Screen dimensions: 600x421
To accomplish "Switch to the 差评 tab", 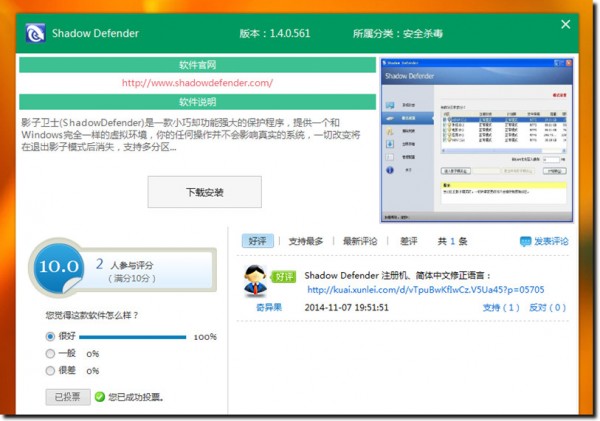I will pos(408,241).
